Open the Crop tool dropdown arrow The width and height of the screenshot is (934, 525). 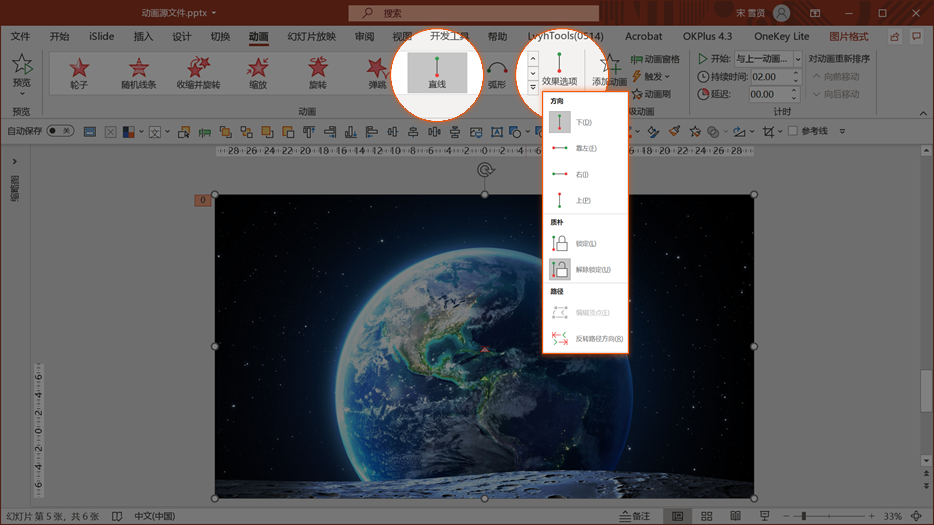click(780, 132)
